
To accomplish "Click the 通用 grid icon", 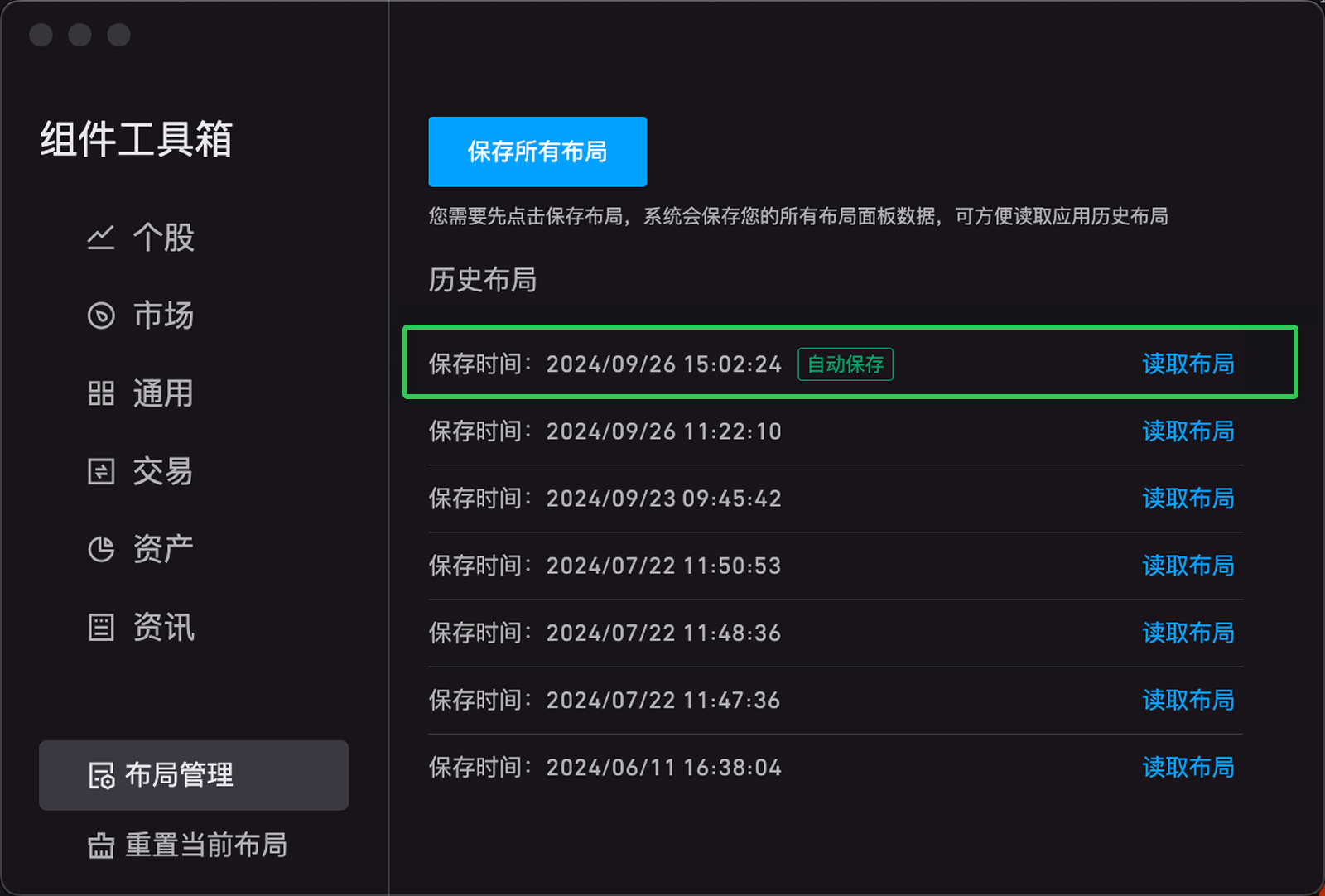I will pos(101,393).
